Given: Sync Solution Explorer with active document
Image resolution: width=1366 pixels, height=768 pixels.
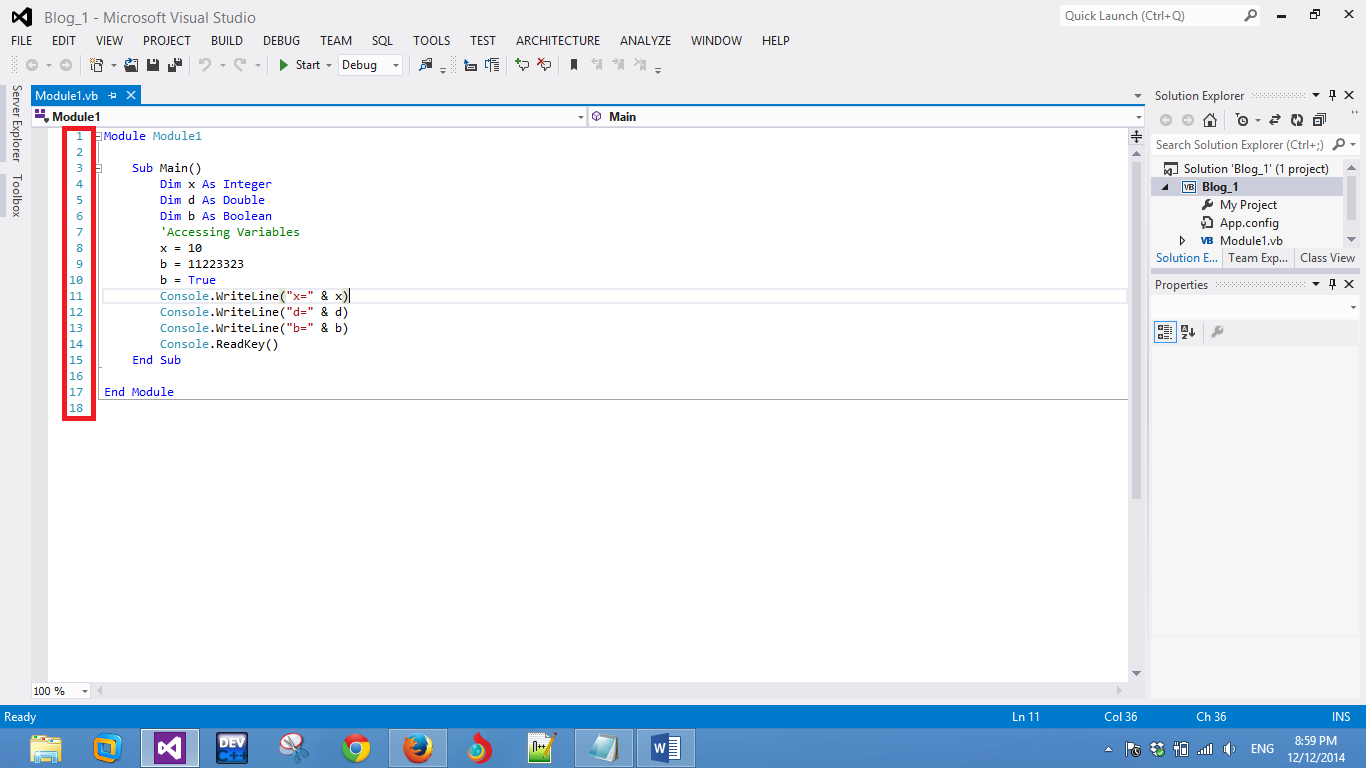Looking at the screenshot, I should point(1275,119).
